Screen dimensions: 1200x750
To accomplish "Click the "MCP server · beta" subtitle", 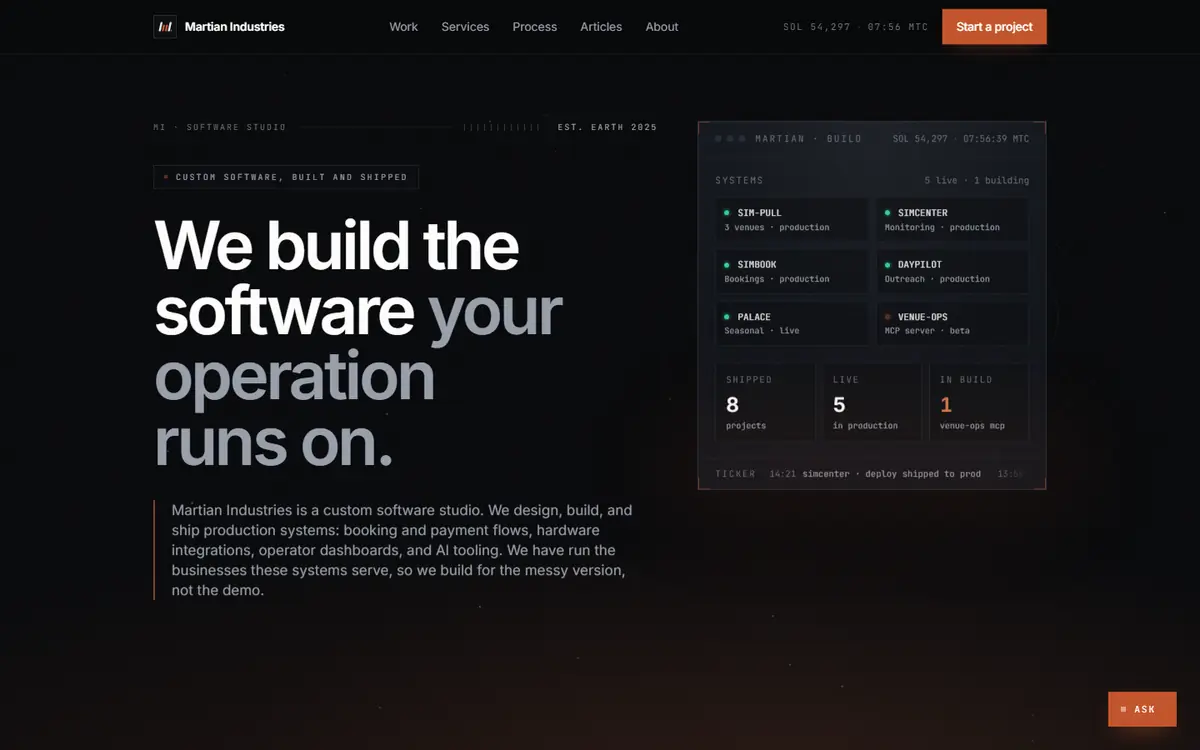I will click(x=927, y=331).
